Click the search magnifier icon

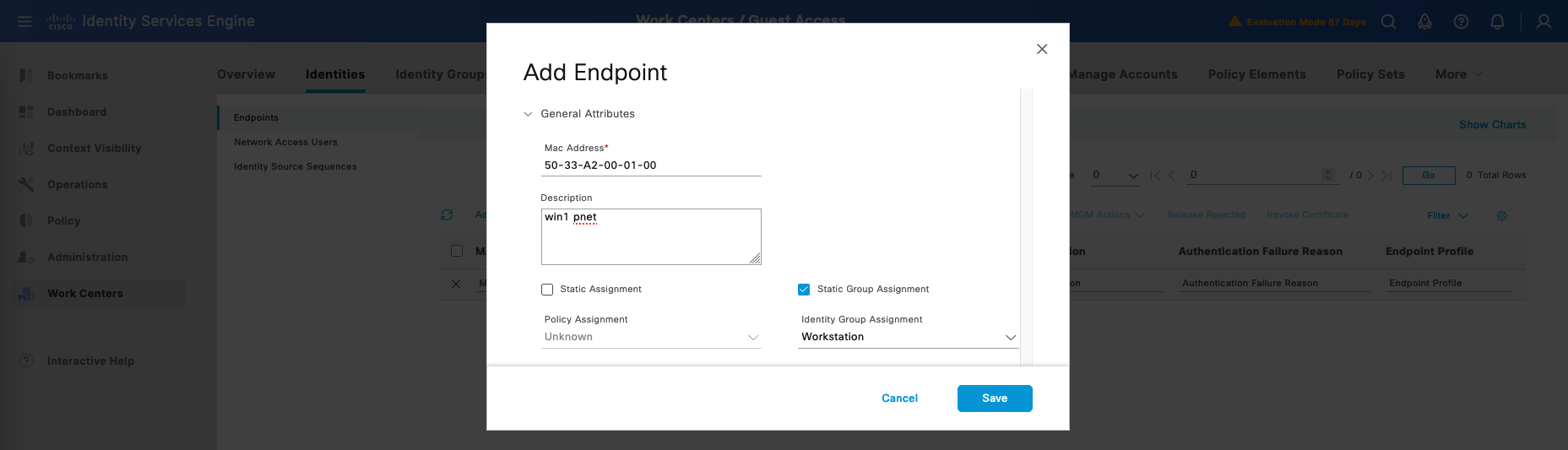click(1388, 22)
